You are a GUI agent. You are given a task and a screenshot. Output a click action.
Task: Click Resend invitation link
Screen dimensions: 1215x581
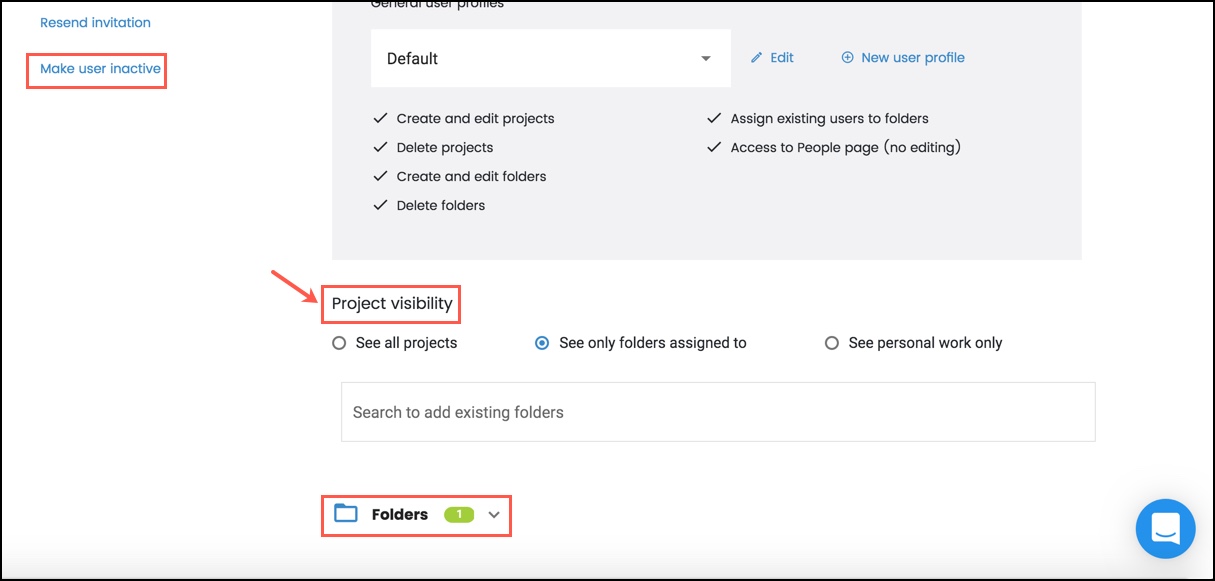95,22
